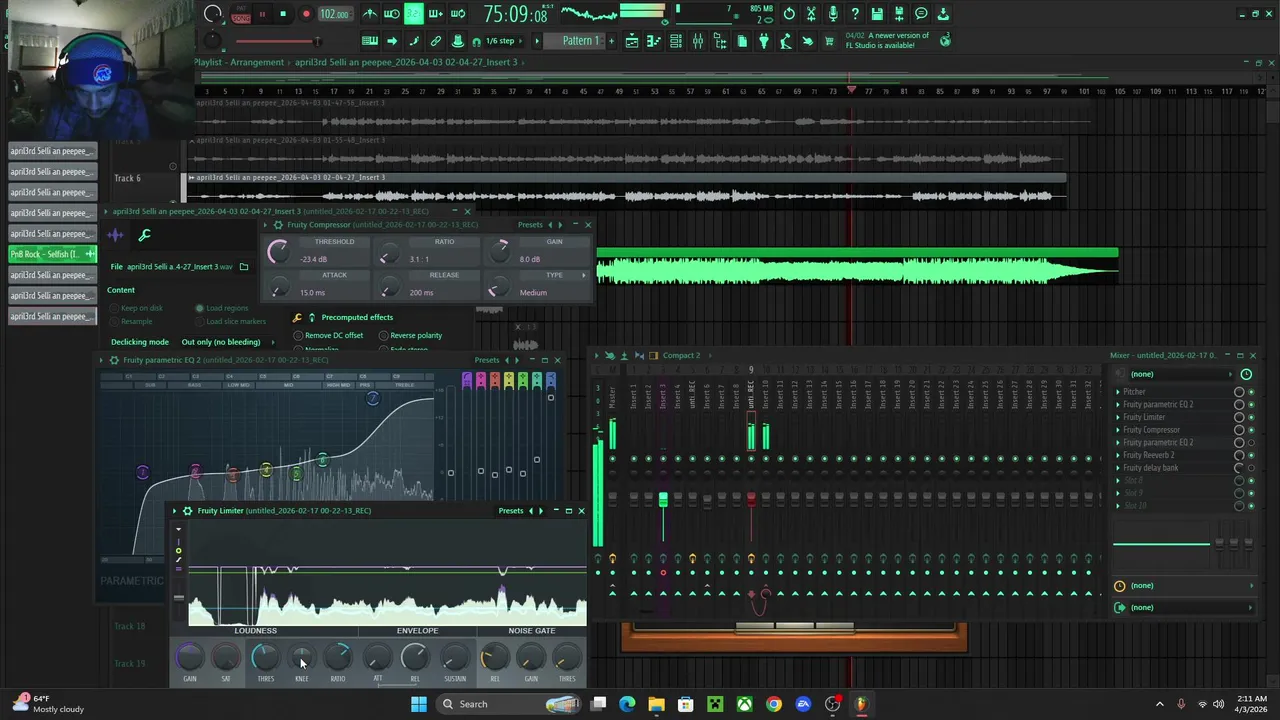Toggle Load slice markers option
Viewport: 1280px width, 720px height.
(x=231, y=321)
